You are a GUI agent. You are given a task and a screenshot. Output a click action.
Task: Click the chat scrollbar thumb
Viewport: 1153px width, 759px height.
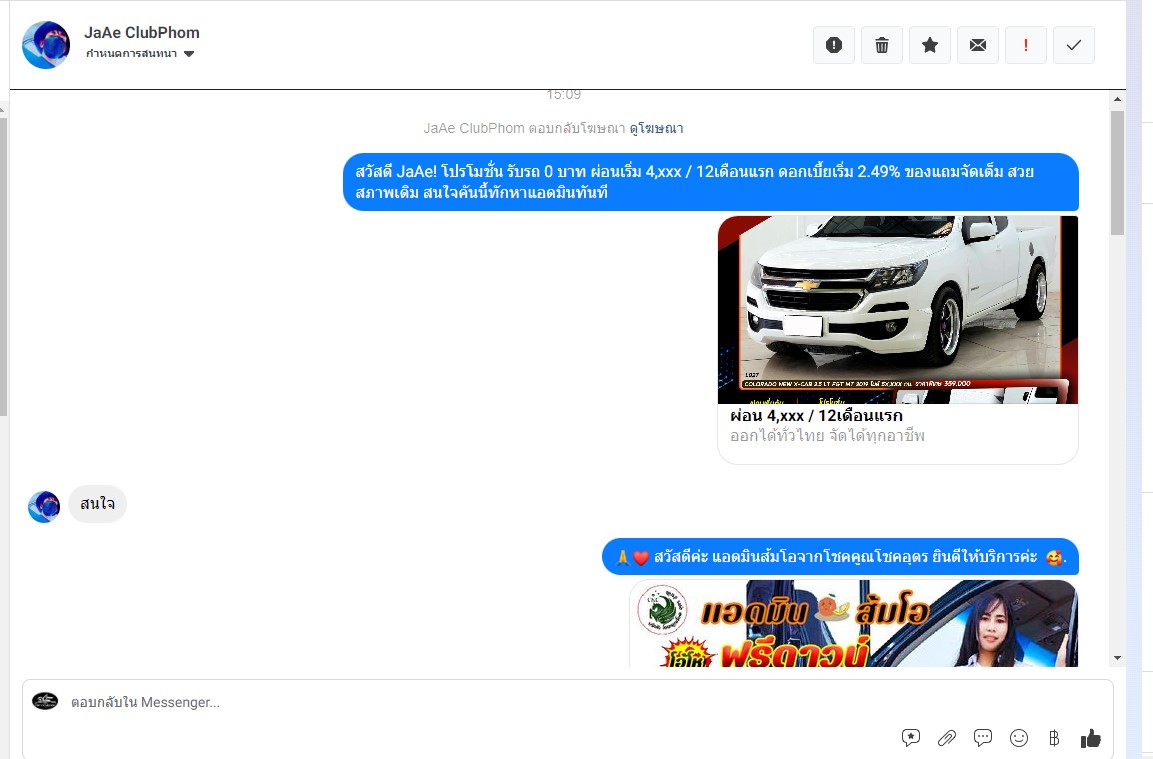click(x=1117, y=173)
